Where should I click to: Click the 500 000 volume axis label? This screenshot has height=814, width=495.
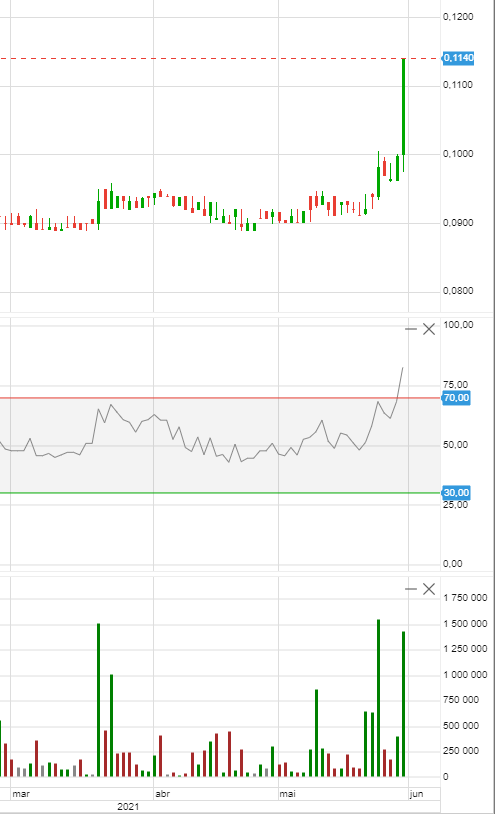(x=461, y=725)
